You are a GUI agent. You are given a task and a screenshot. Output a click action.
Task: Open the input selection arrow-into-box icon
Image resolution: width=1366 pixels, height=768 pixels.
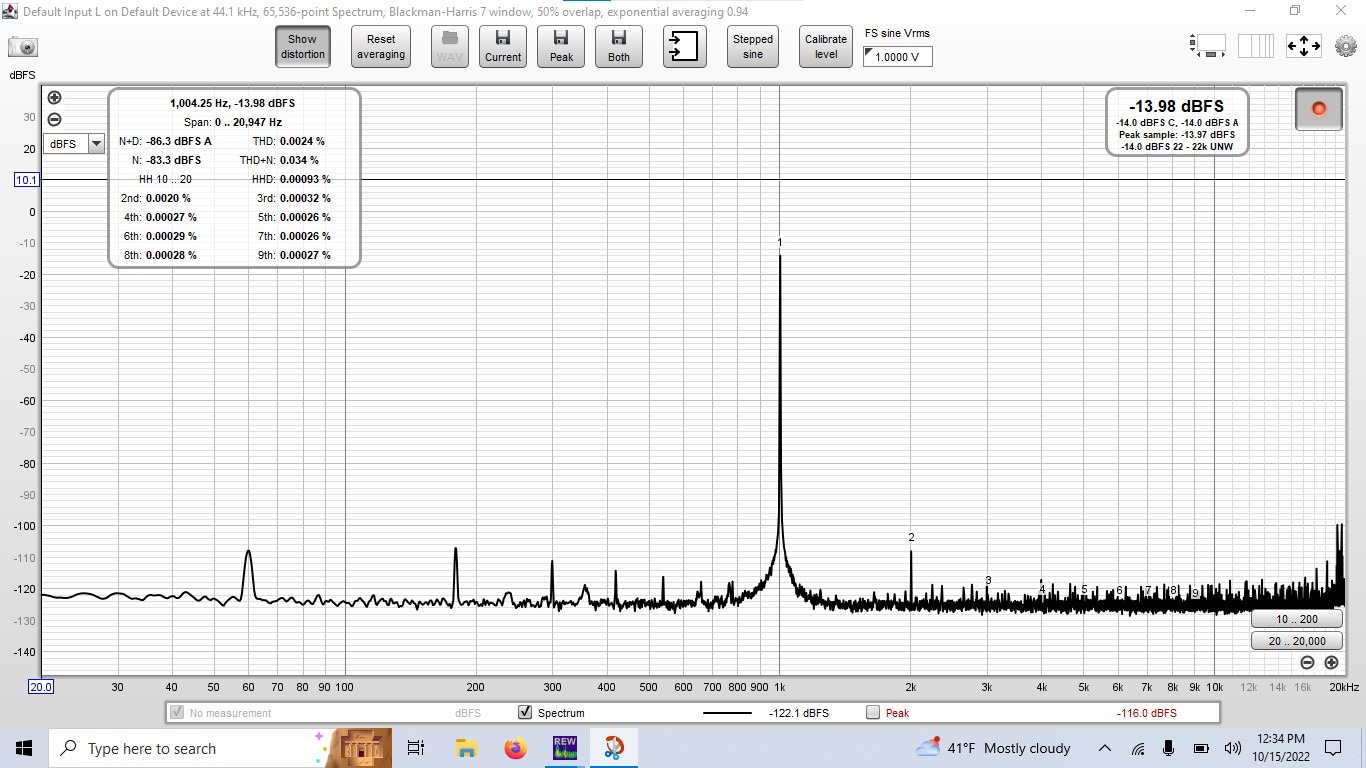click(x=685, y=47)
